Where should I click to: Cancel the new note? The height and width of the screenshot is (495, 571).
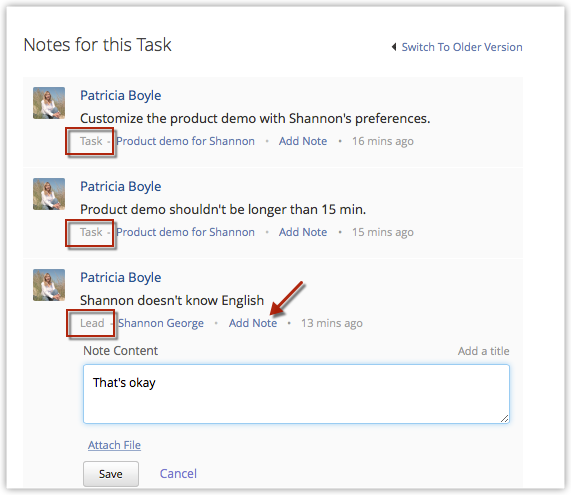coord(178,474)
